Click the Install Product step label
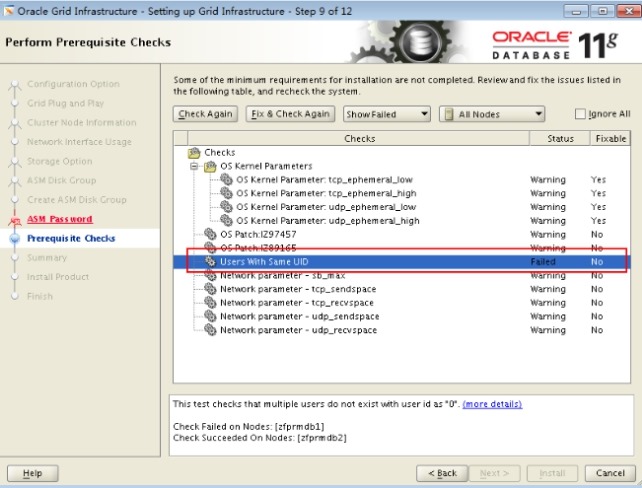The height and width of the screenshot is (488, 642). click(x=58, y=277)
